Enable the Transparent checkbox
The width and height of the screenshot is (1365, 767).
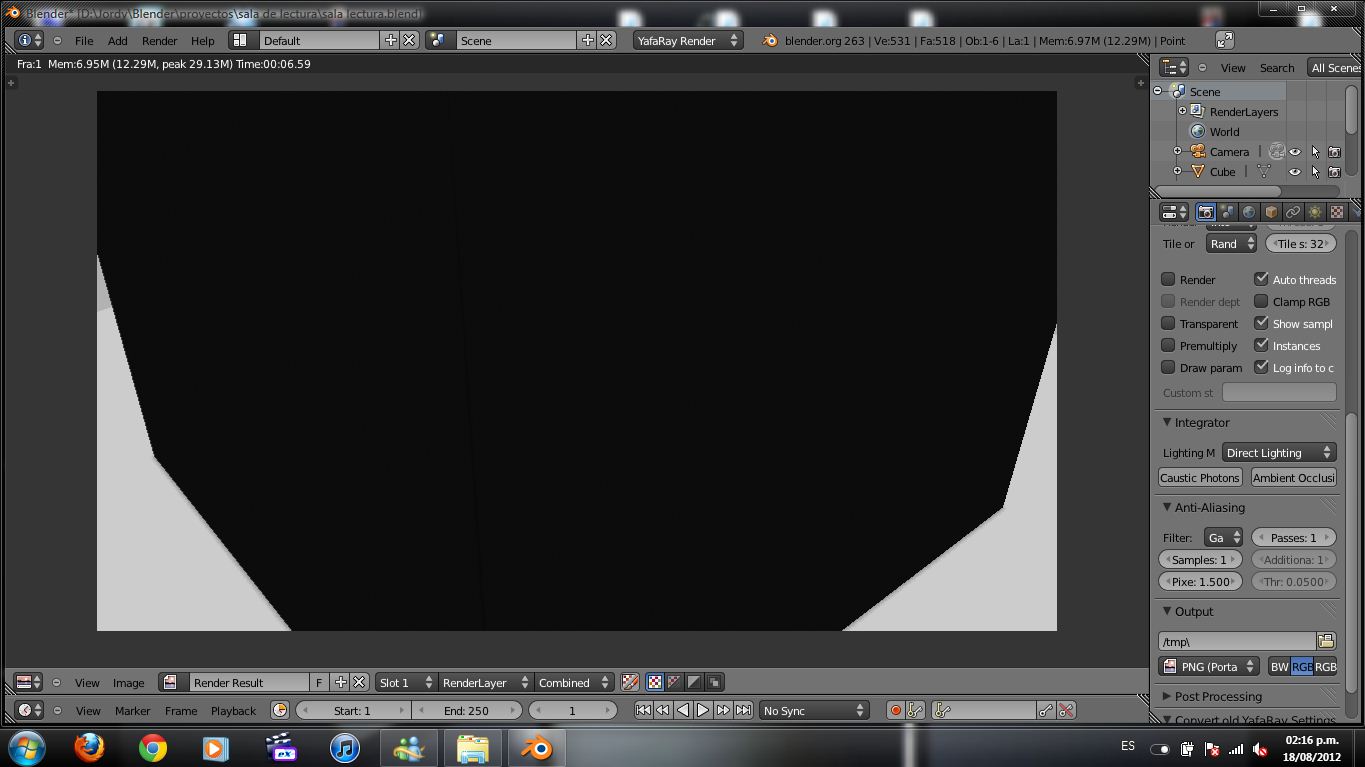[x=1168, y=323]
